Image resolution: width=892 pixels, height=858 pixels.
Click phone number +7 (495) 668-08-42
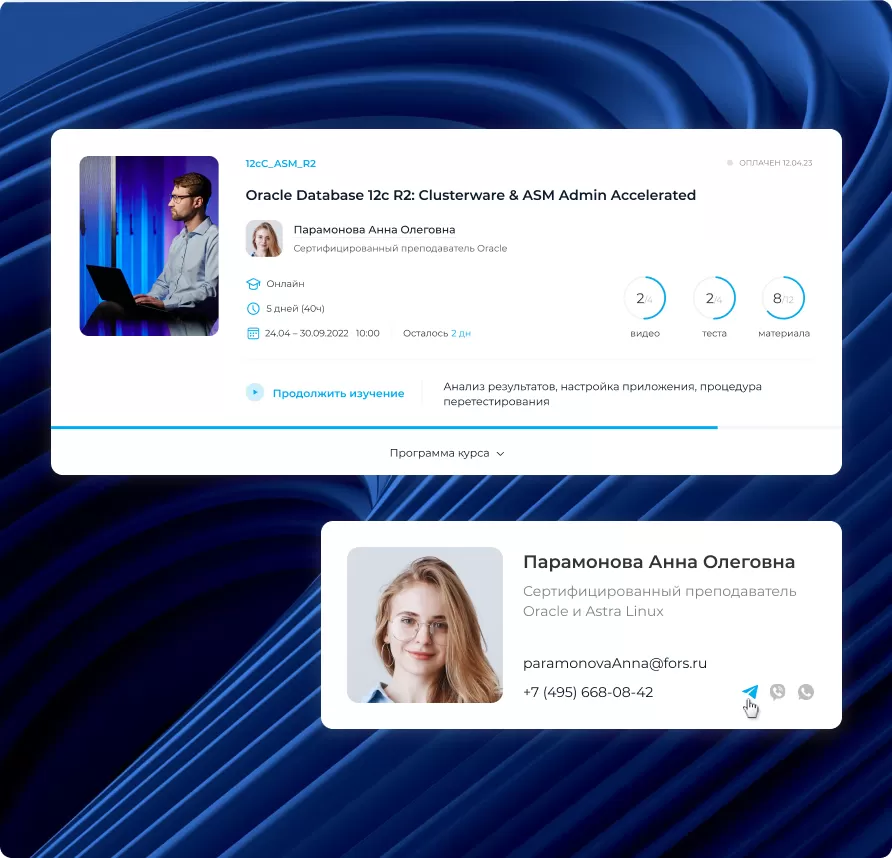coord(588,692)
